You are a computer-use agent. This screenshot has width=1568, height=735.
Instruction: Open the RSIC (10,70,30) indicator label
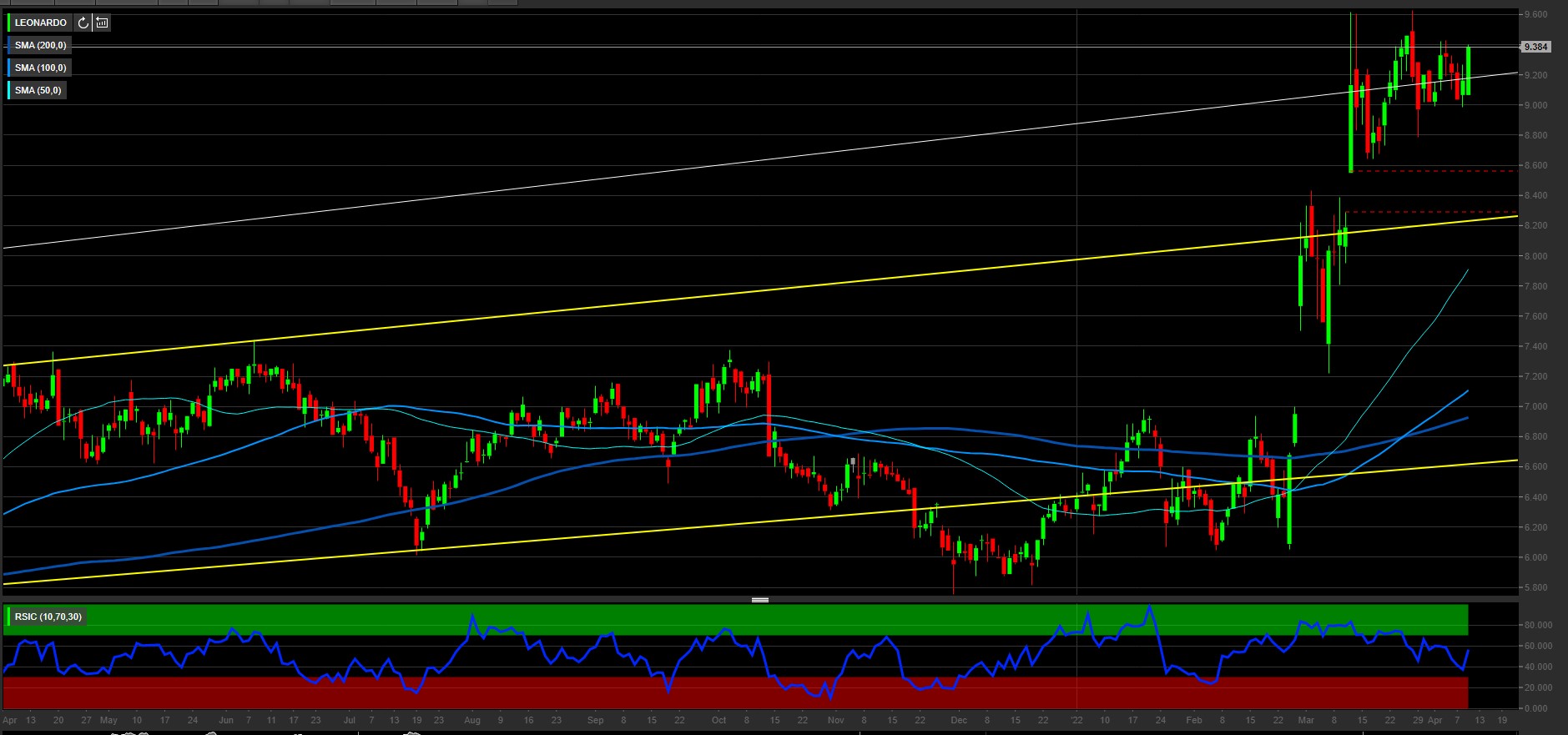click(48, 617)
